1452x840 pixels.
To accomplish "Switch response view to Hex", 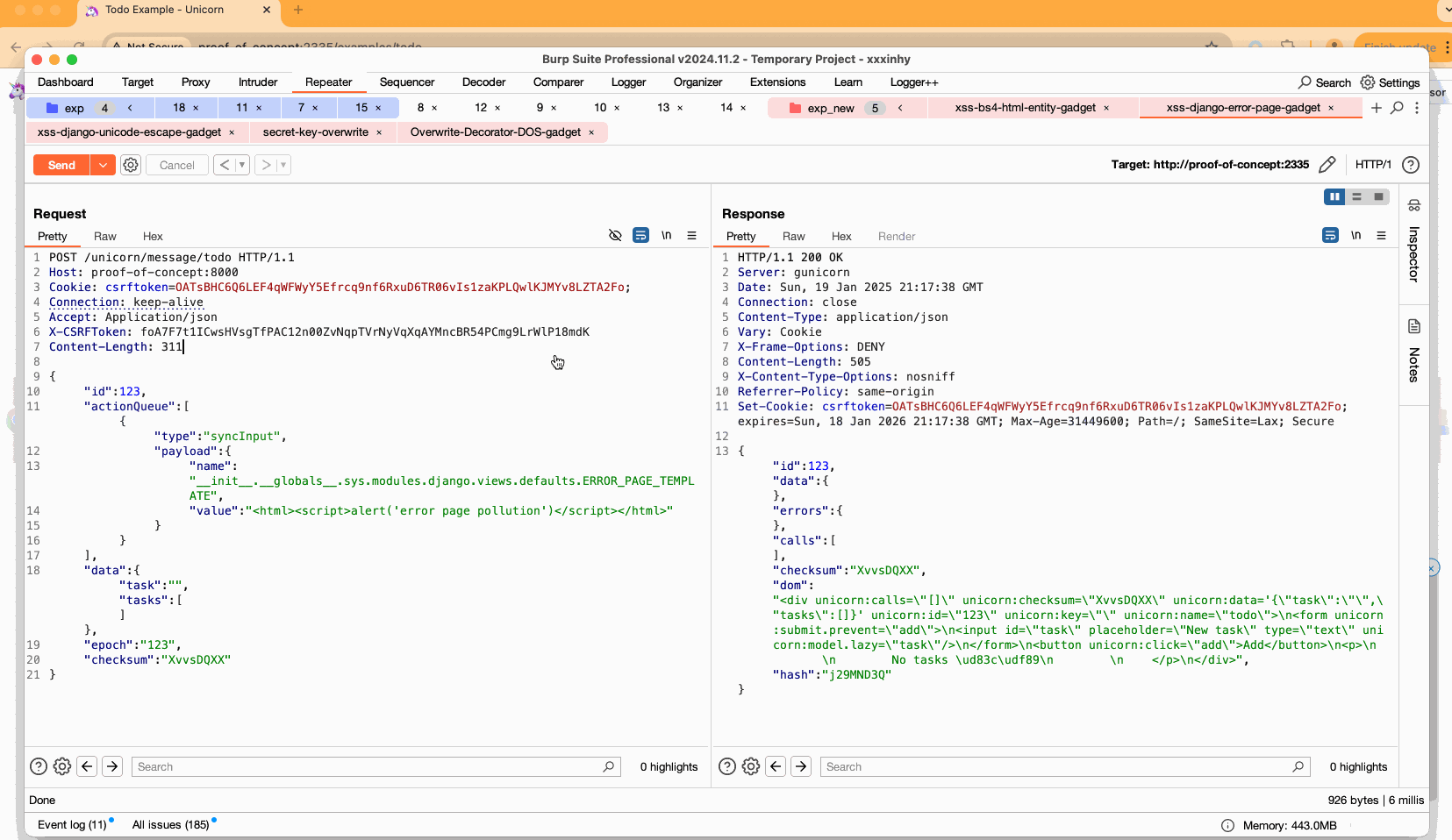I will [841, 237].
